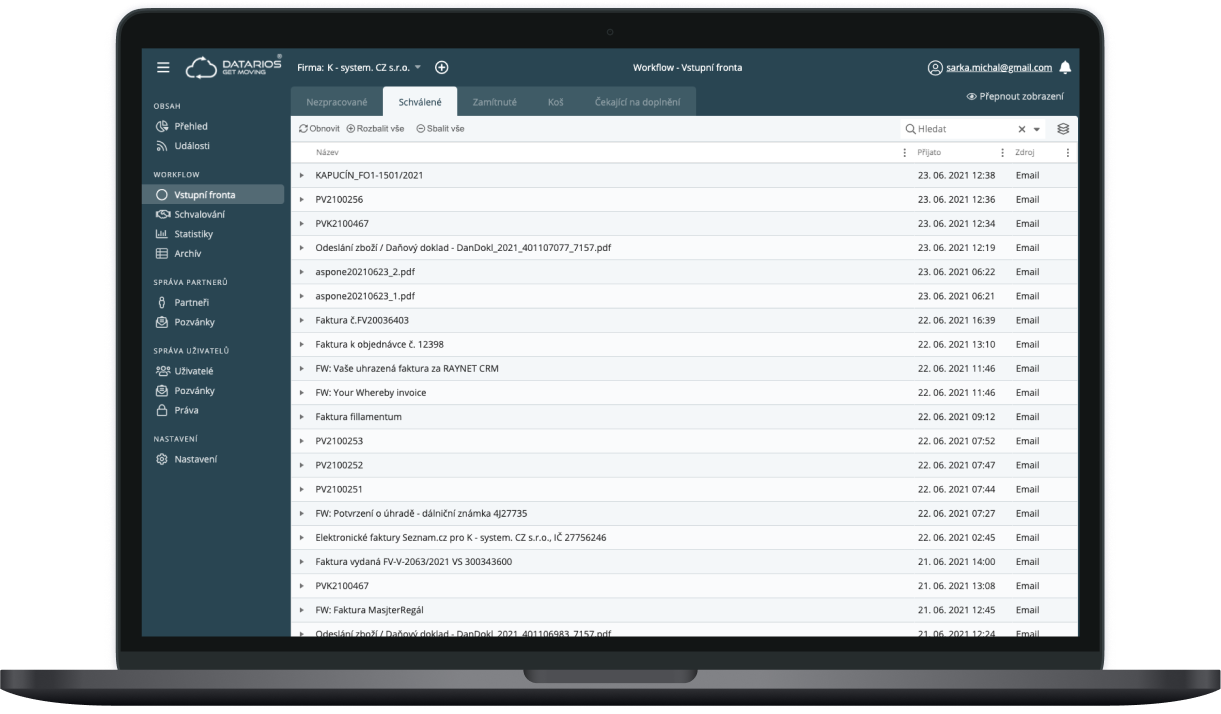
Task: Add a new company with plus icon
Action: tap(441, 67)
